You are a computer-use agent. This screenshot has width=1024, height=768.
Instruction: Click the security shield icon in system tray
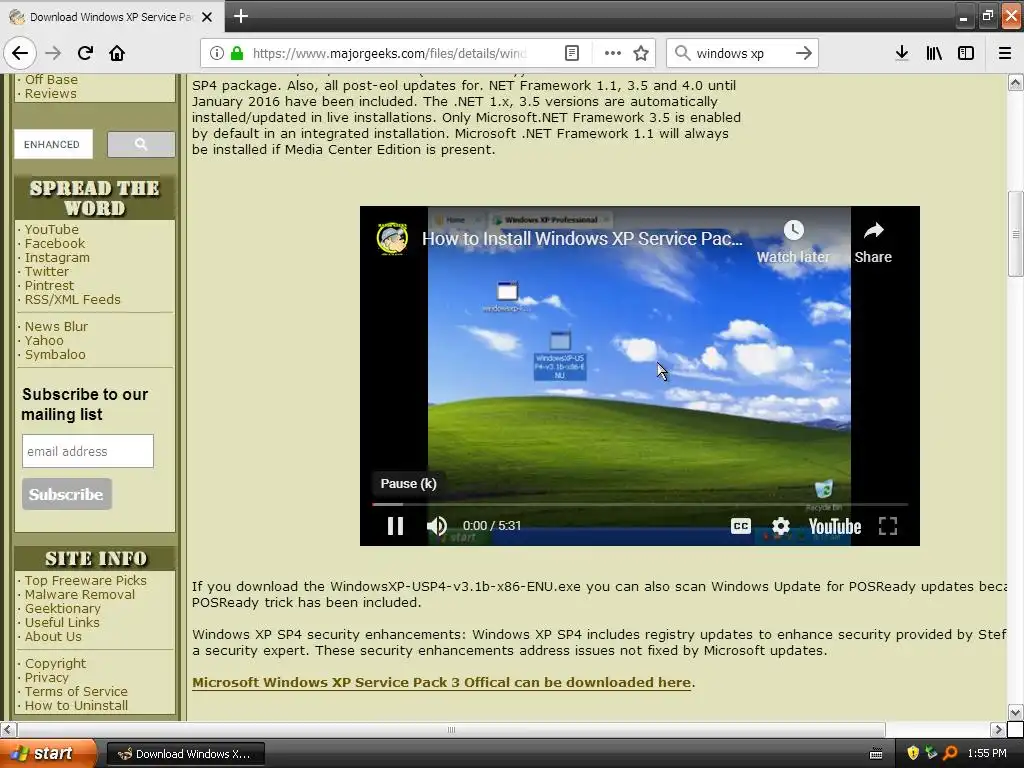pyautogui.click(x=913, y=753)
